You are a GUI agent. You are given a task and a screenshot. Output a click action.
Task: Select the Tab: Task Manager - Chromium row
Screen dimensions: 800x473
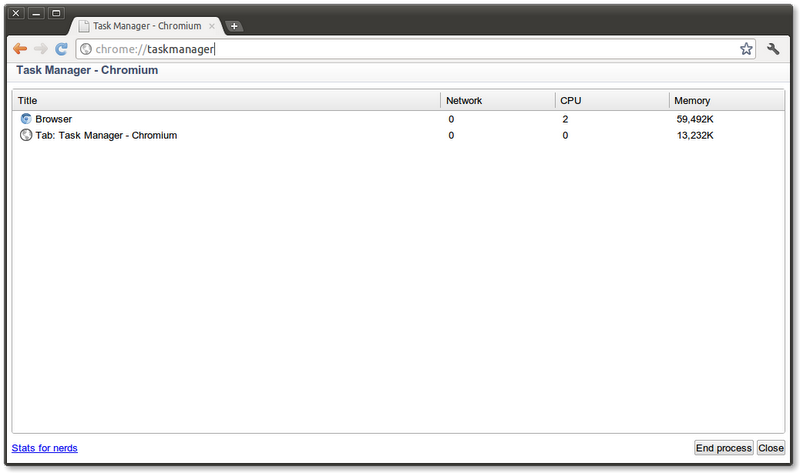(x=398, y=135)
